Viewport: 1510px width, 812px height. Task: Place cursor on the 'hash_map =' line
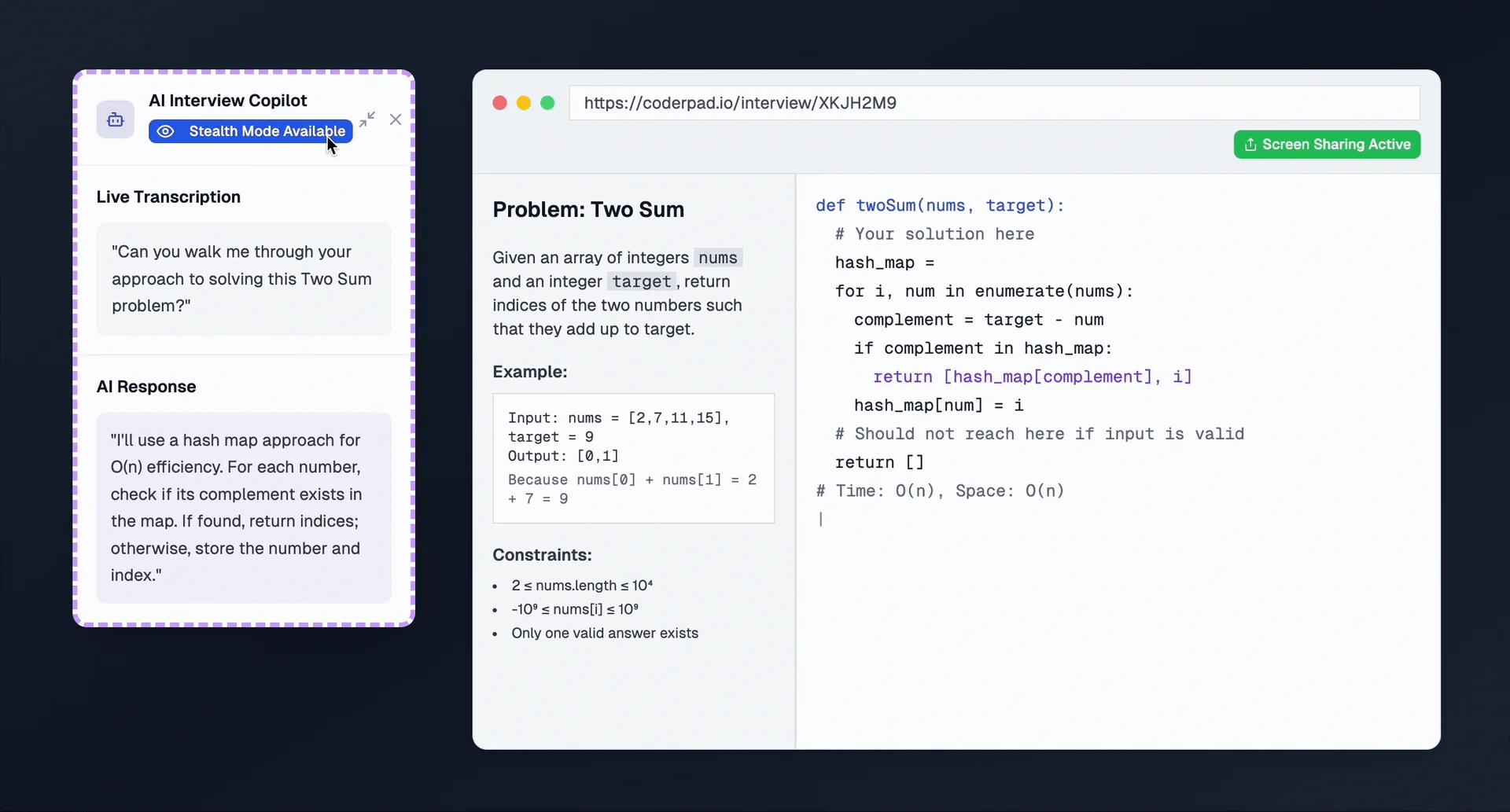884,263
